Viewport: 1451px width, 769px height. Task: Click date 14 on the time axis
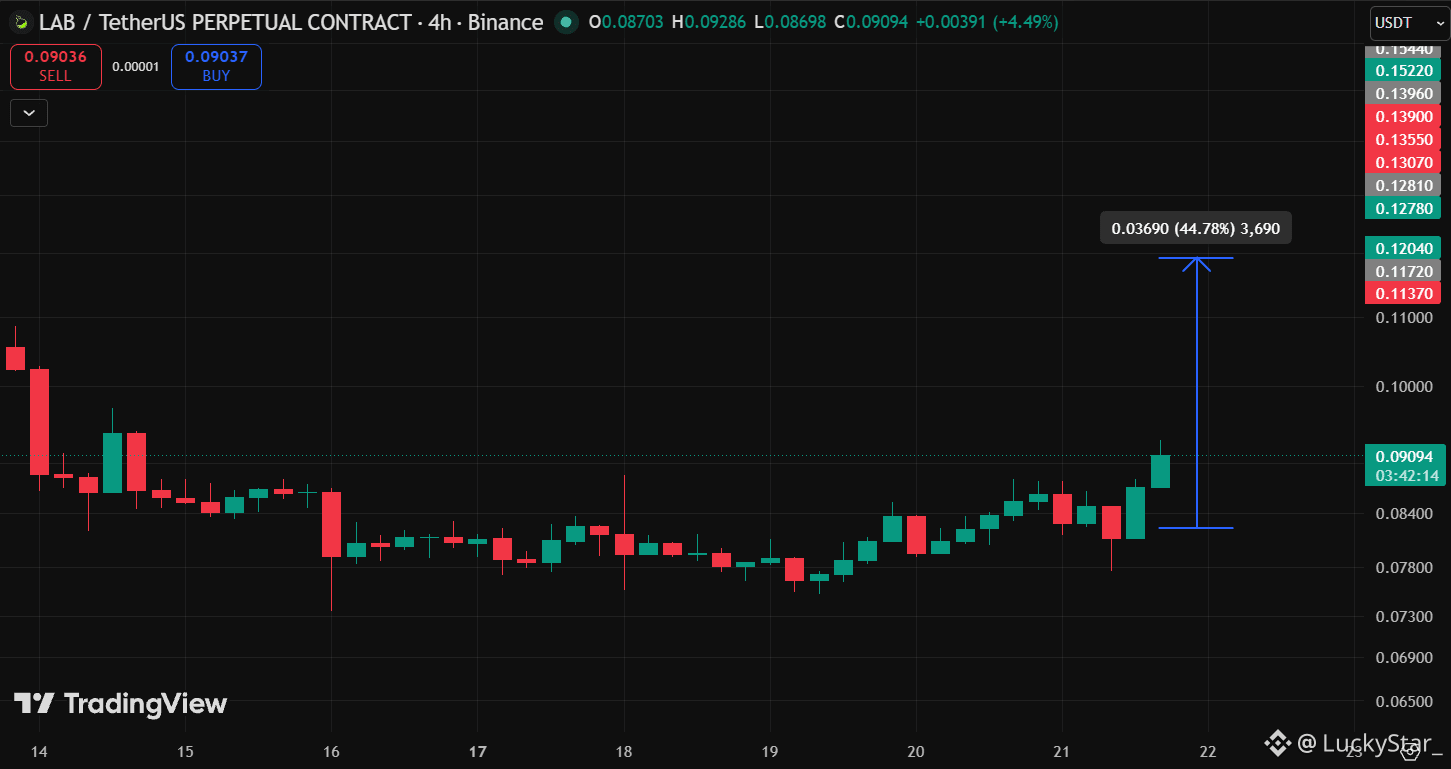(x=39, y=751)
